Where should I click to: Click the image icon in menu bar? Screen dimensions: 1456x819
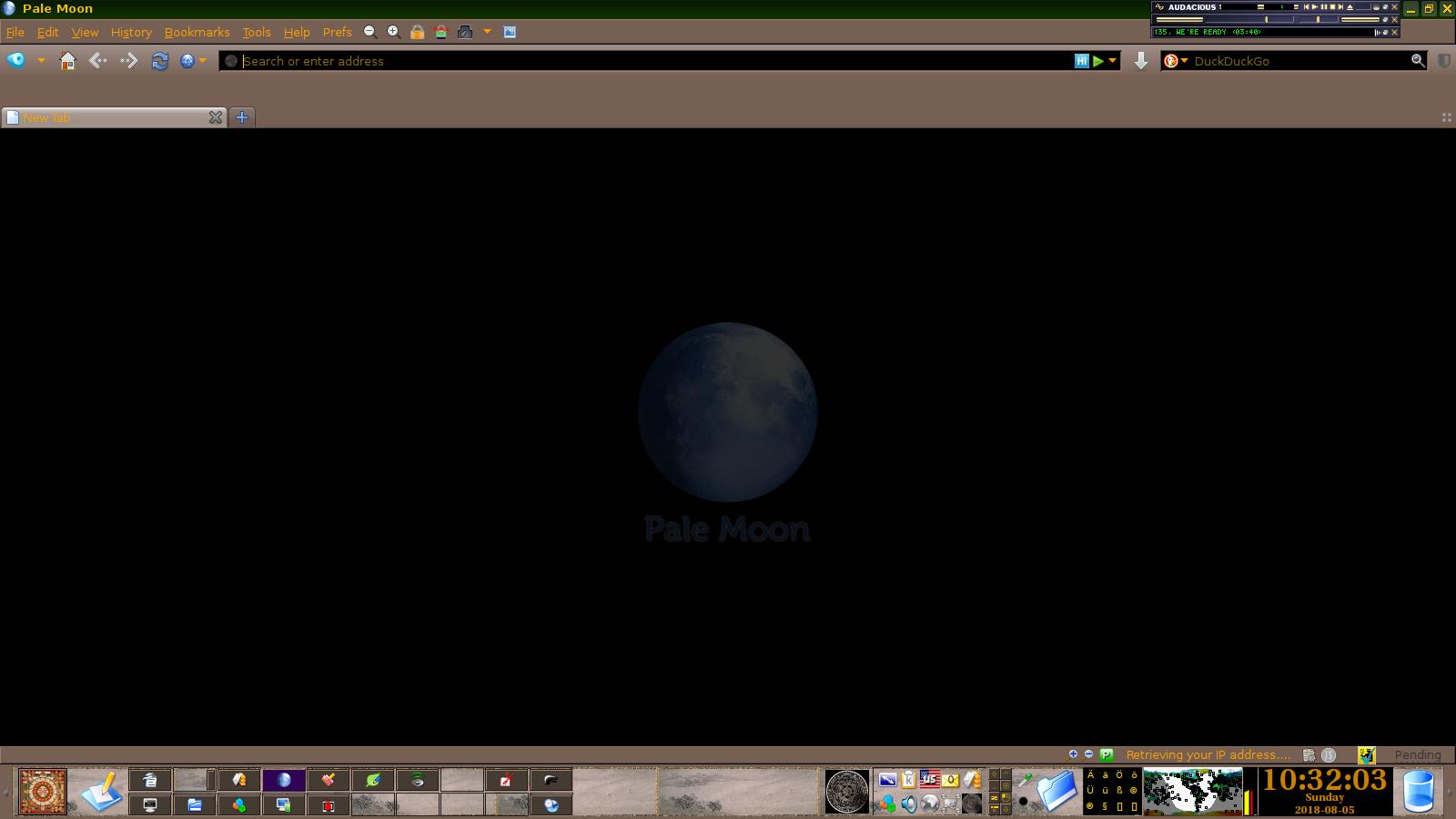click(510, 32)
